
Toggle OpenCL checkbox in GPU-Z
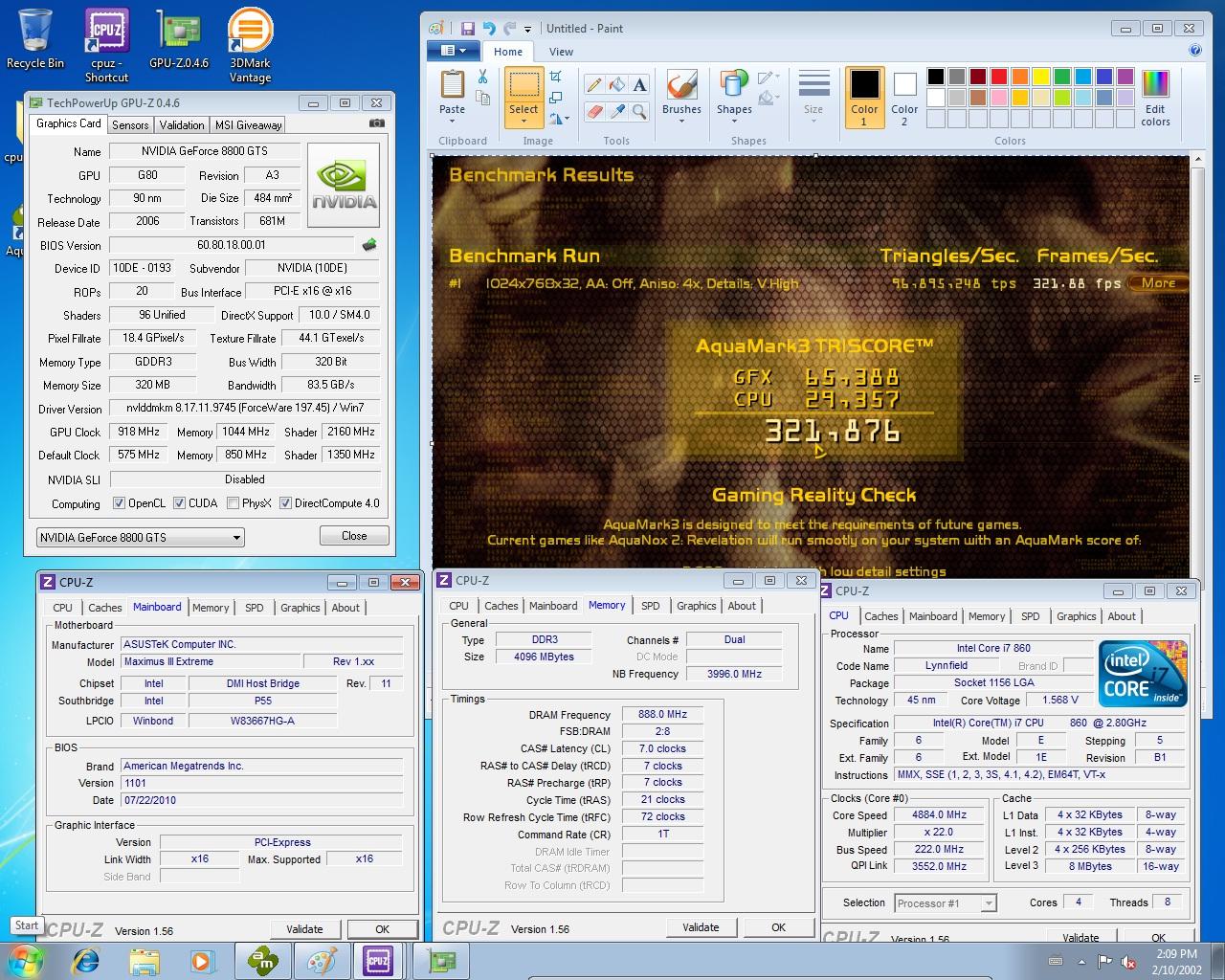click(119, 503)
